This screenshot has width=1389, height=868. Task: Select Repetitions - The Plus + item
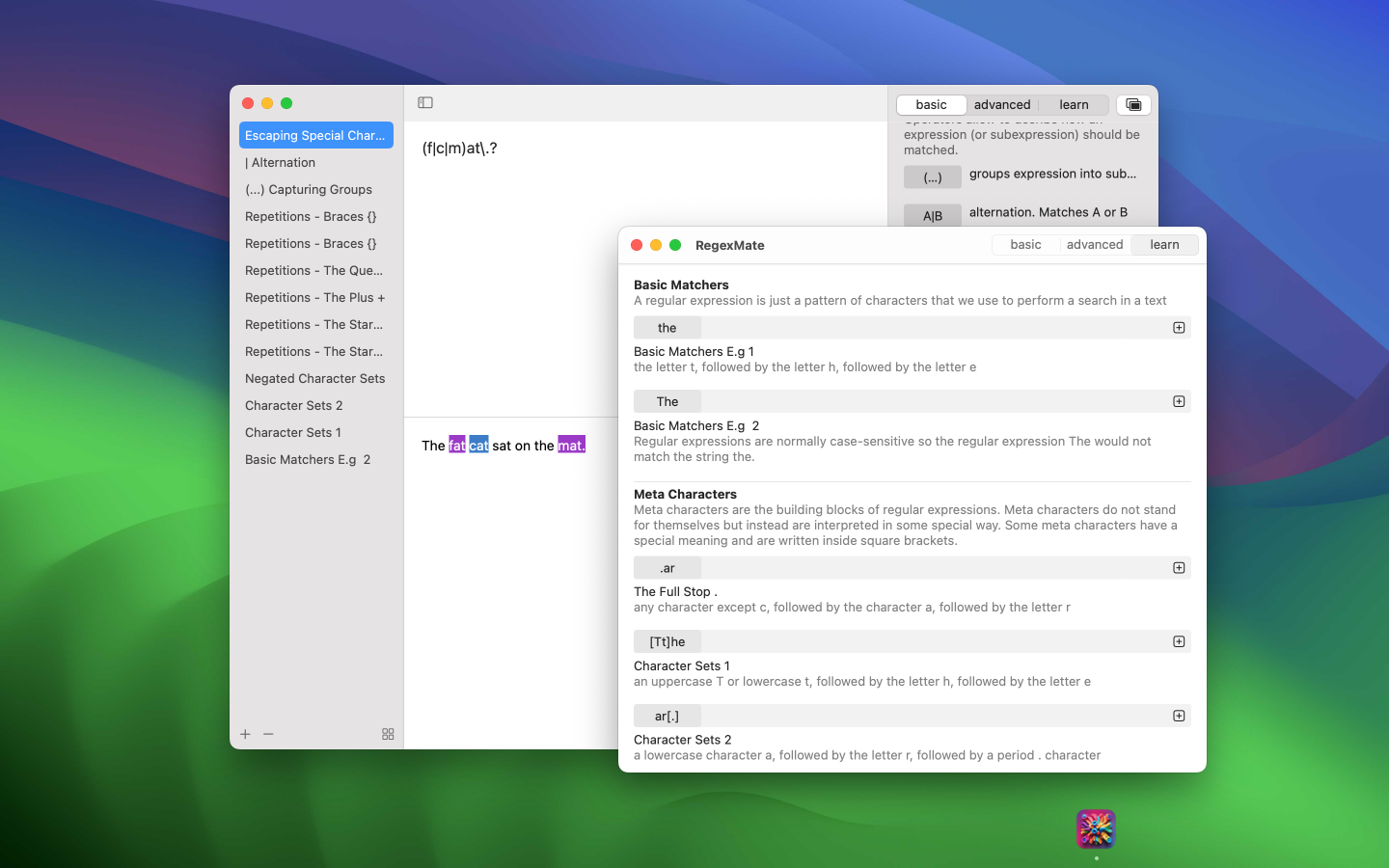coord(316,297)
